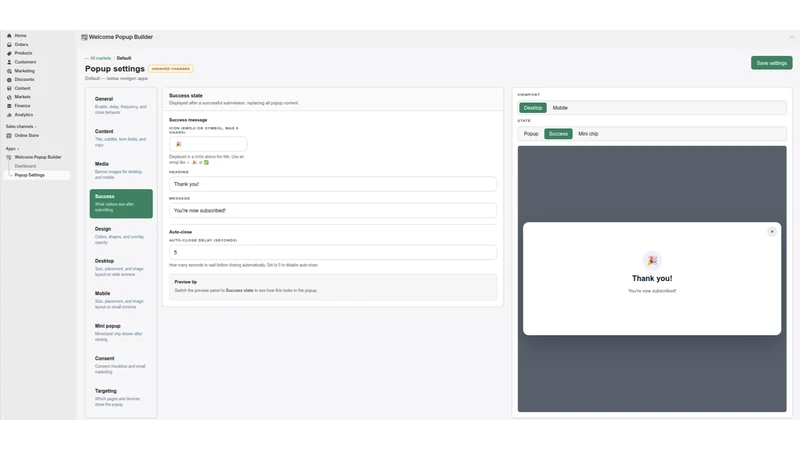Click the Customers person icon
800x450 pixels.
coord(9,62)
